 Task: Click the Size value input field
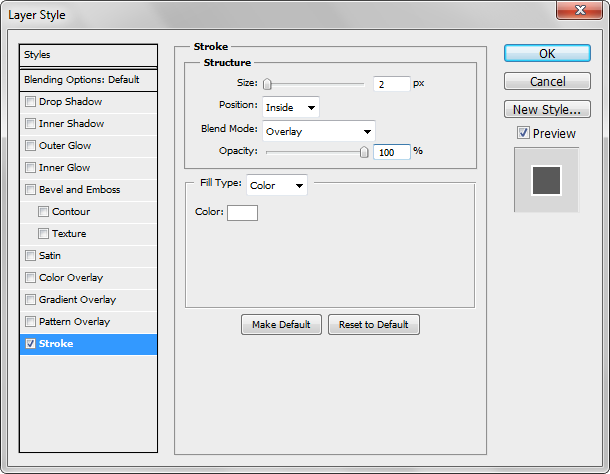click(391, 85)
